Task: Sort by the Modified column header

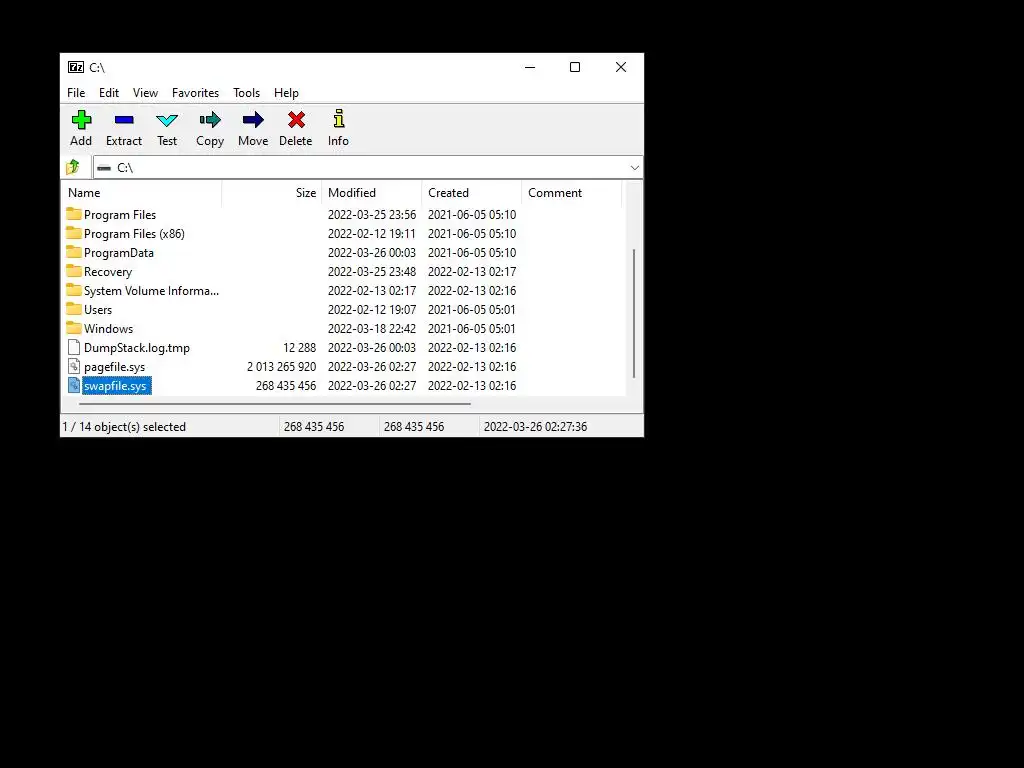Action: point(372,193)
